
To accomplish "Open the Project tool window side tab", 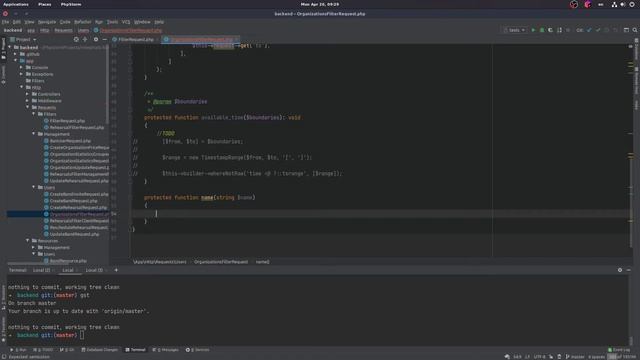I will pos(3,48).
